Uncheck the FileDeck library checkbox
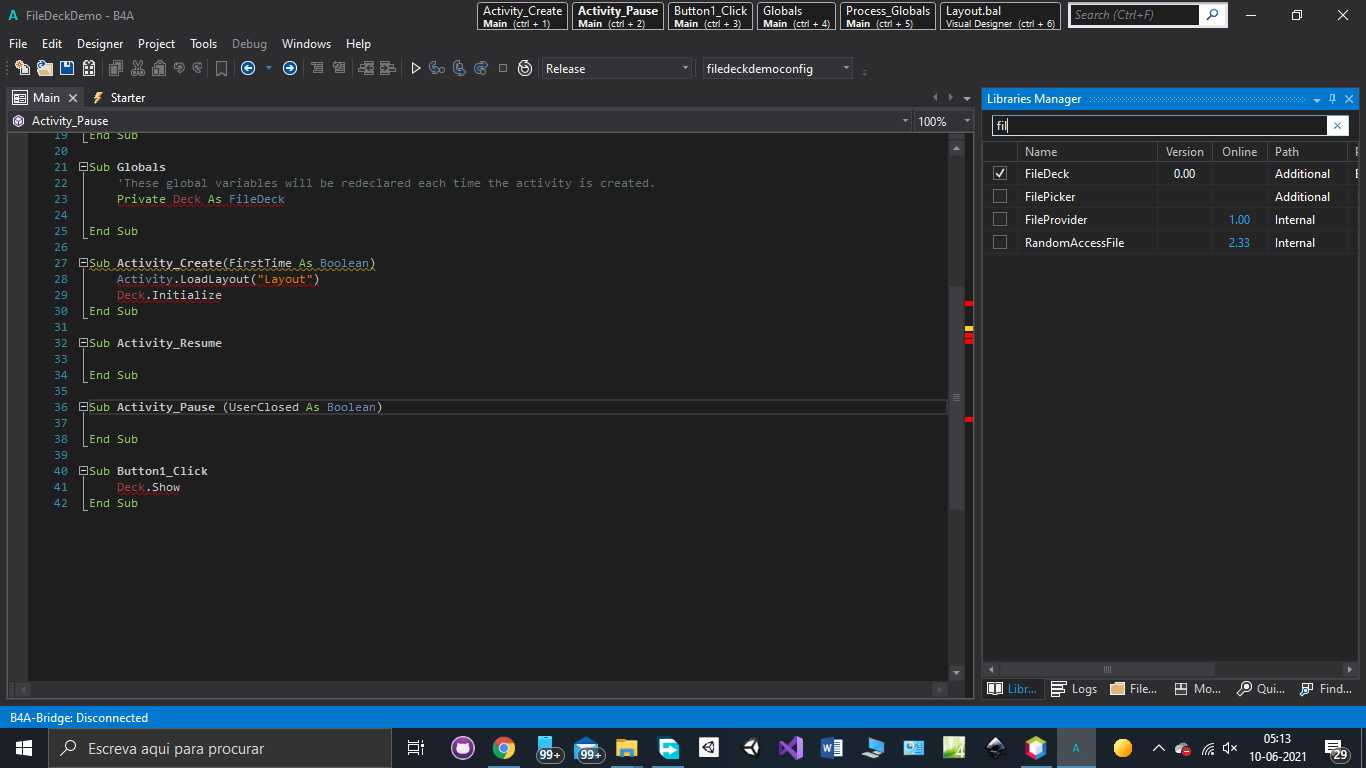Image resolution: width=1366 pixels, height=768 pixels. [x=1000, y=173]
